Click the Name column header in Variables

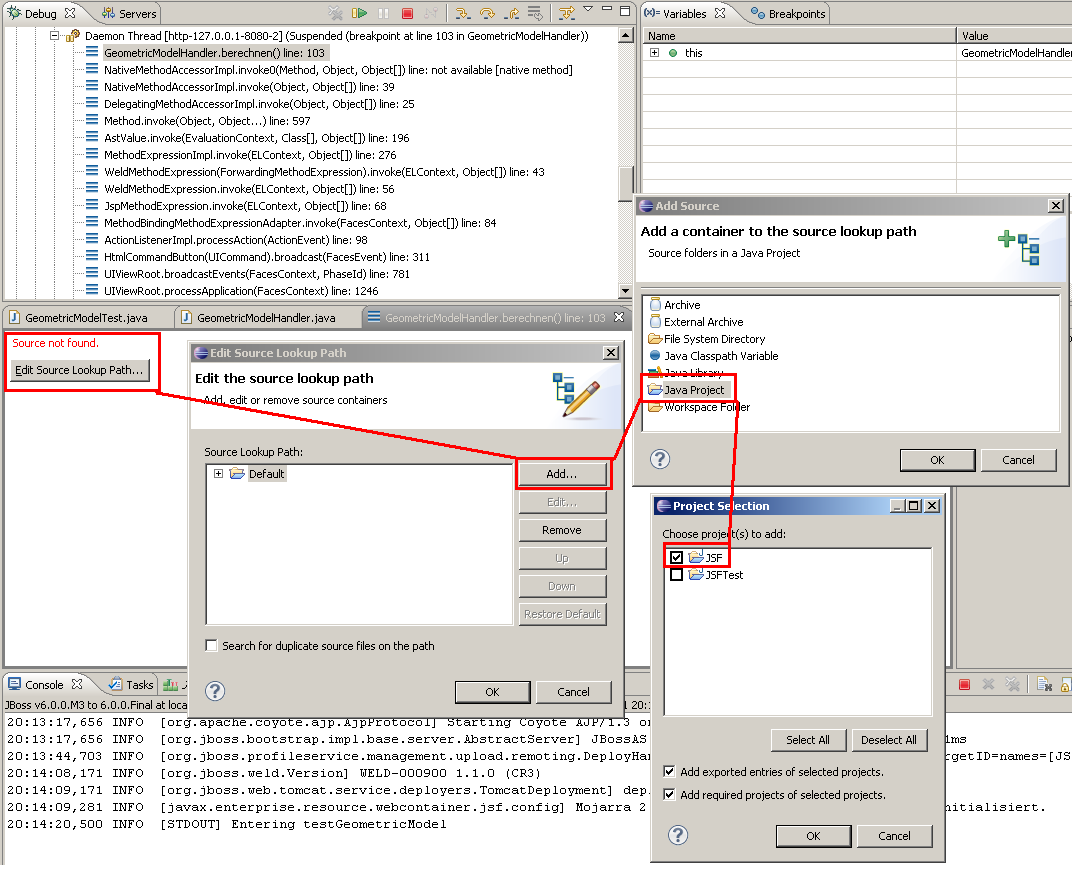(x=799, y=36)
